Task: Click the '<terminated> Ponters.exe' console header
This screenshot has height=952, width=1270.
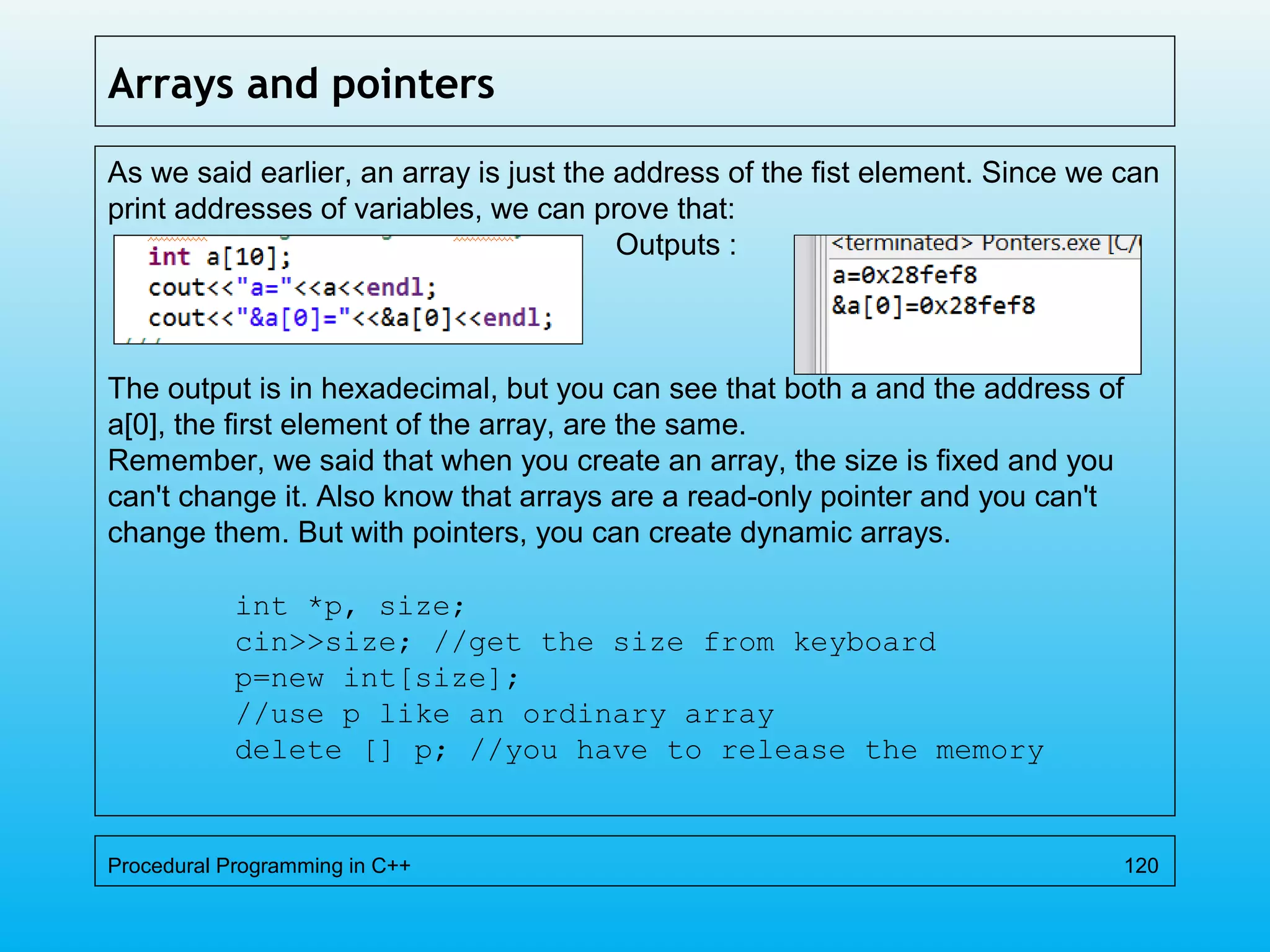Action: (985, 244)
